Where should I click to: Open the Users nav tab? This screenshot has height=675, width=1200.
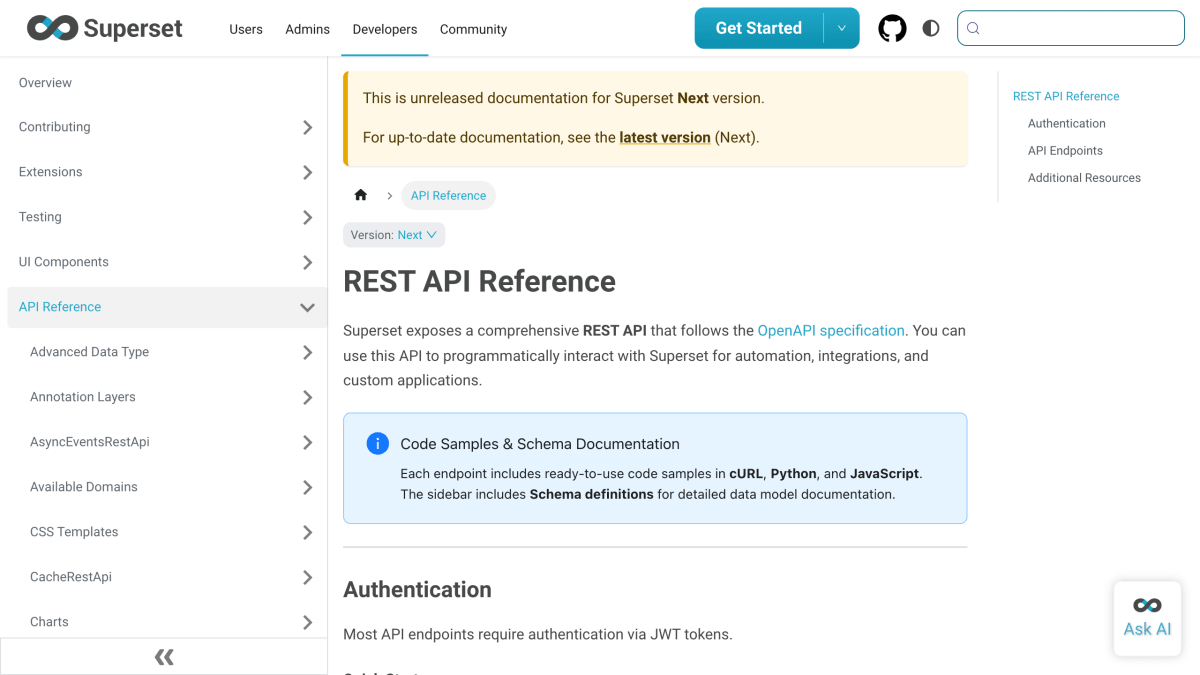click(246, 29)
